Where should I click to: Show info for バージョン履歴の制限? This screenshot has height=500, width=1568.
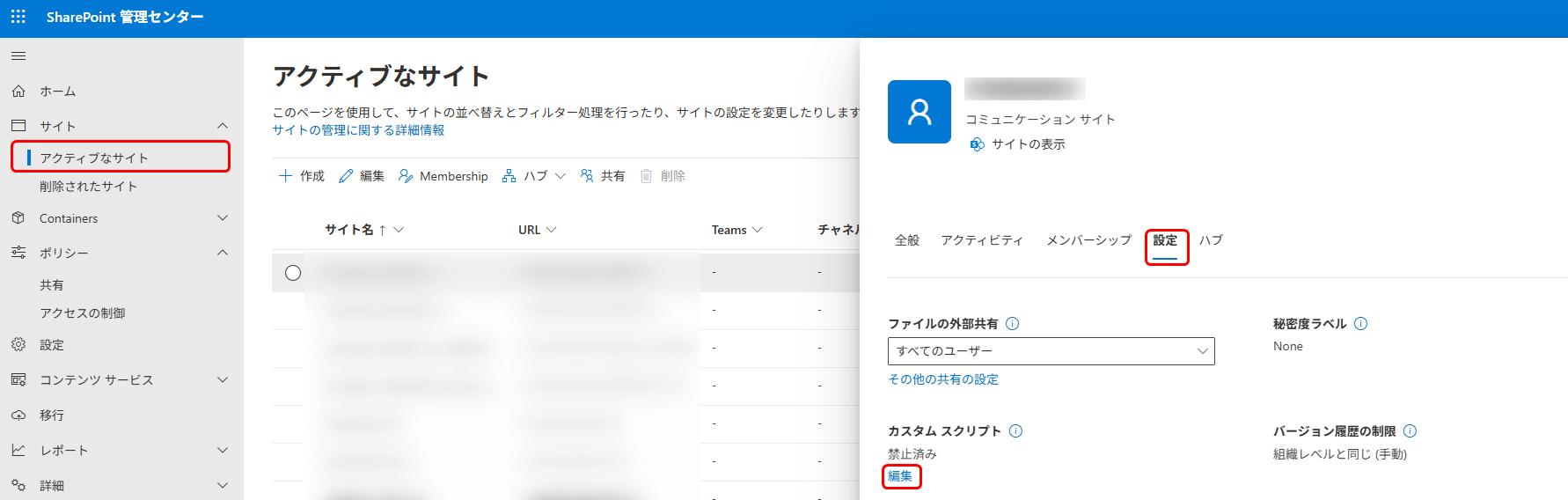coord(1410,430)
